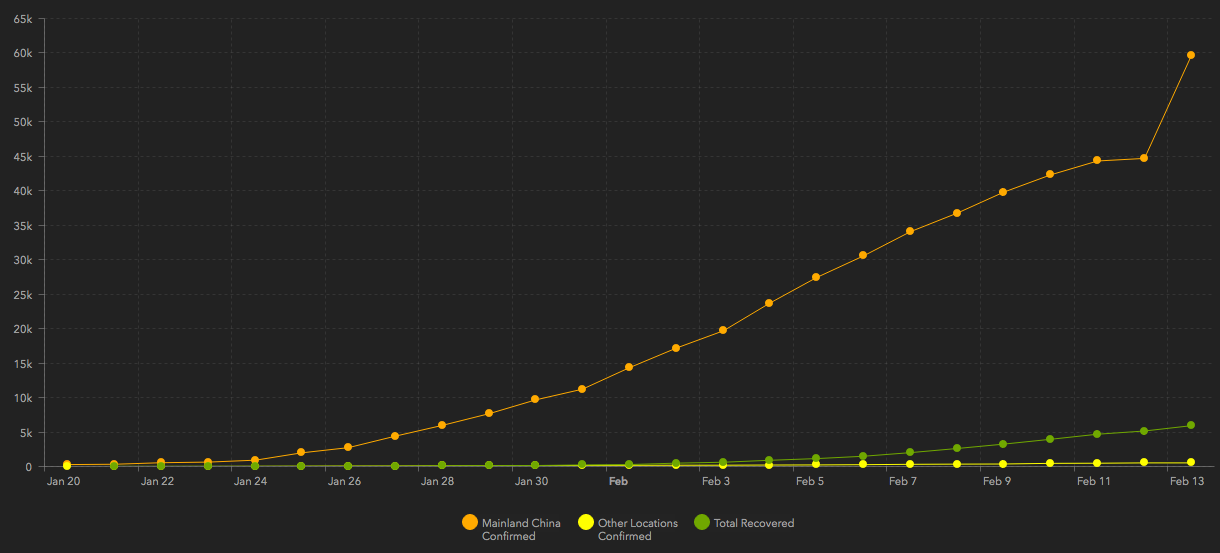Click the Jan 20 x-axis date label
Viewport: 1220px width, 553px height.
coord(64,481)
